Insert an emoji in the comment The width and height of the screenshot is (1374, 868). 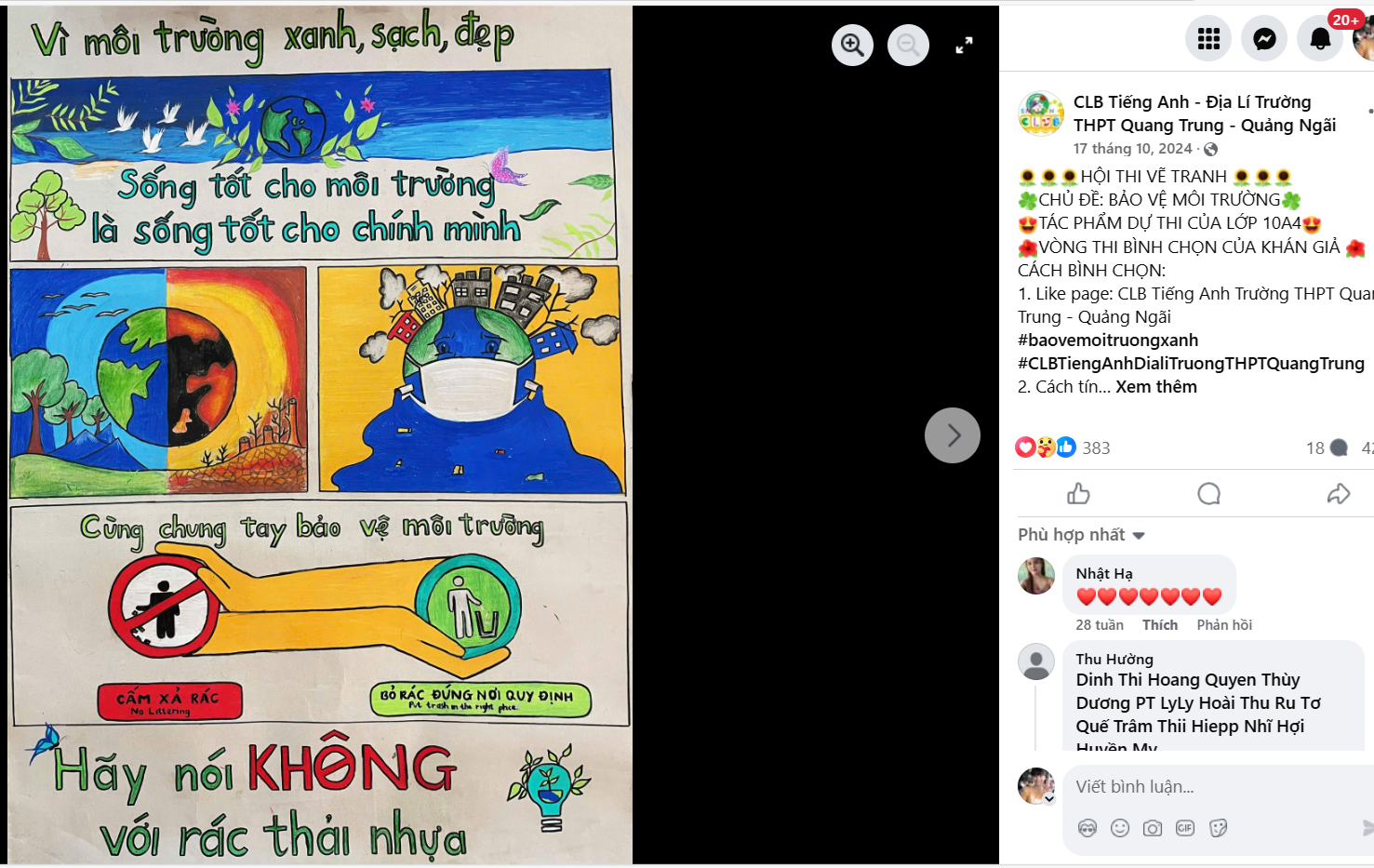click(x=1120, y=828)
